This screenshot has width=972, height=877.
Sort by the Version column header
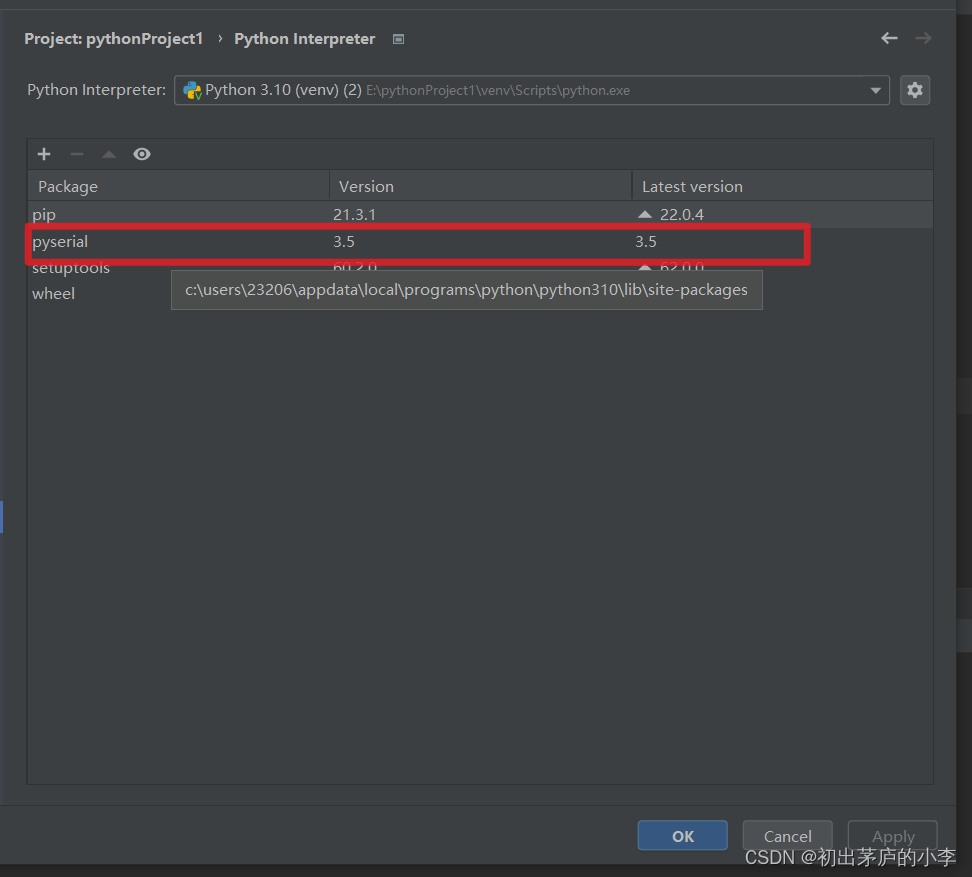(480, 186)
